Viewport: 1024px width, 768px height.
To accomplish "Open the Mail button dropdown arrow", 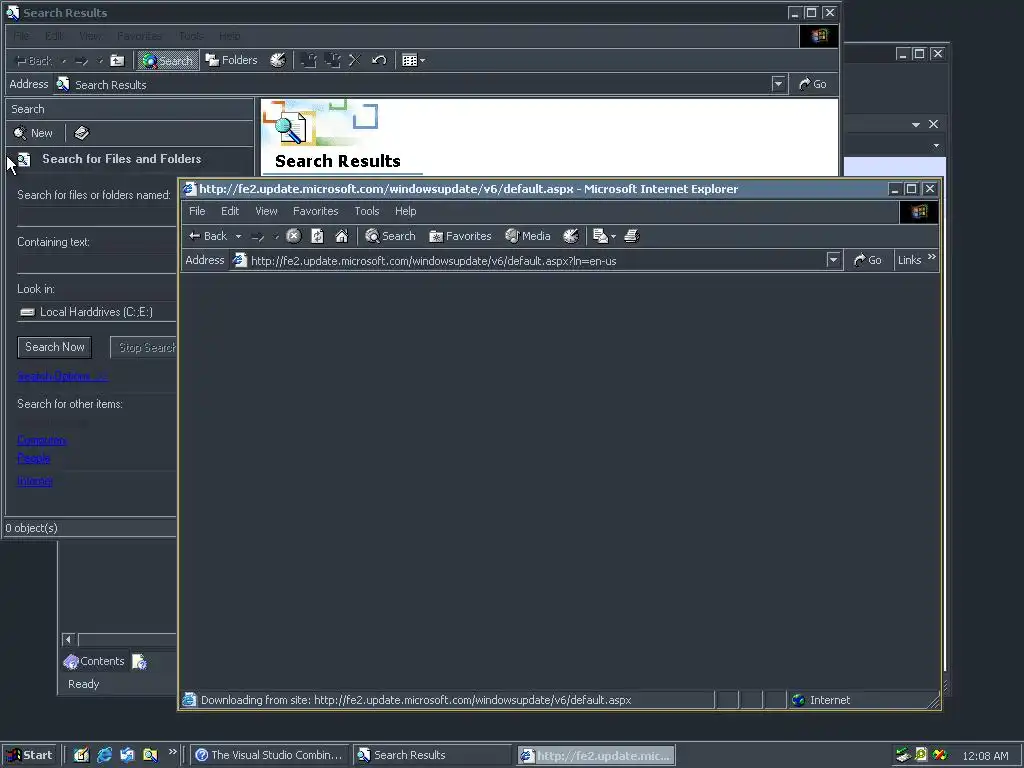I will pyautogui.click(x=613, y=236).
